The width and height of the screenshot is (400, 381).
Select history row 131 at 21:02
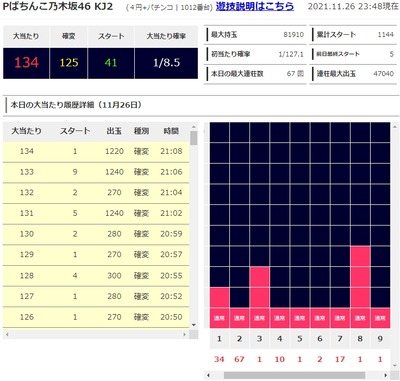[x=96, y=214]
